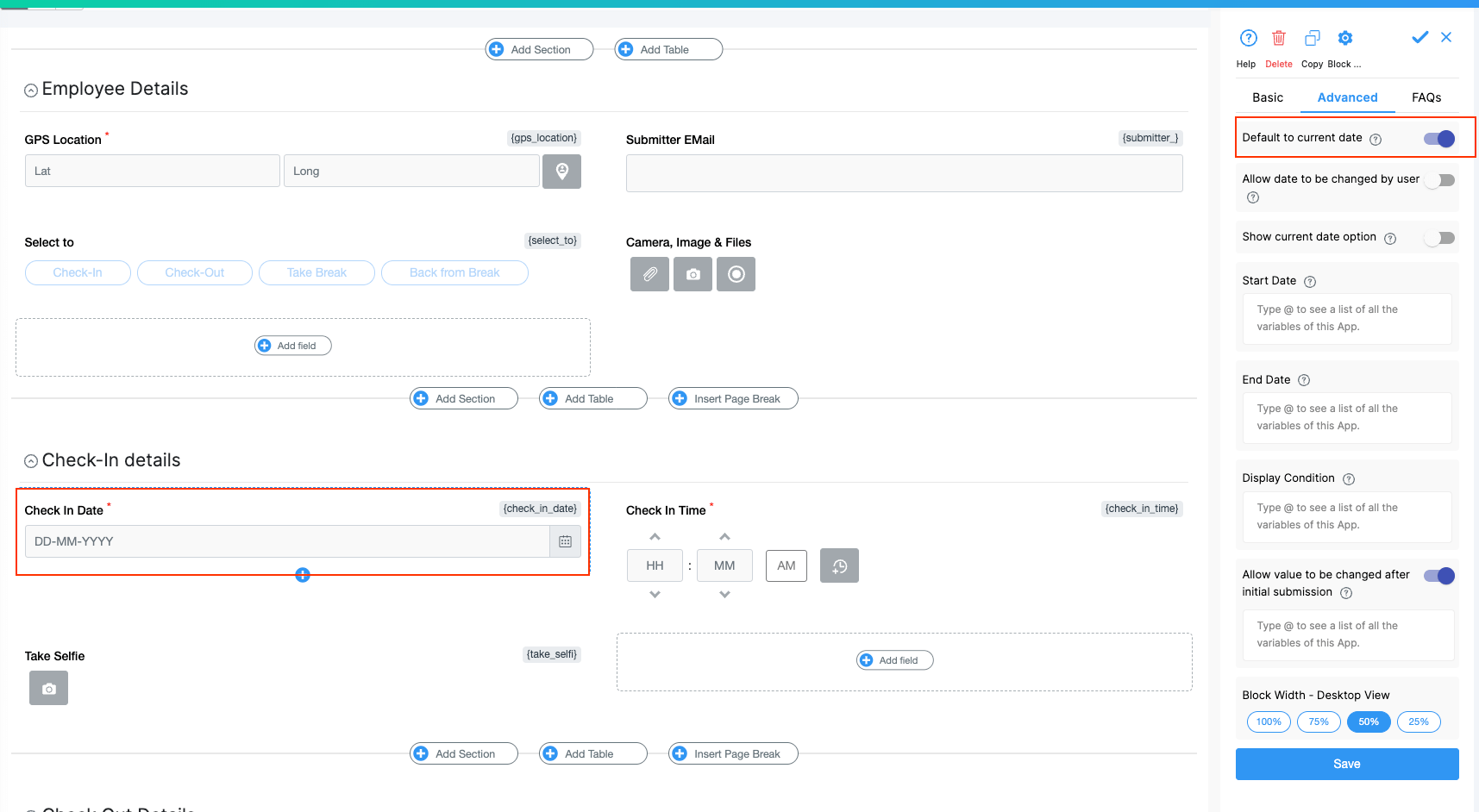Click into the Long input field

coord(411,171)
